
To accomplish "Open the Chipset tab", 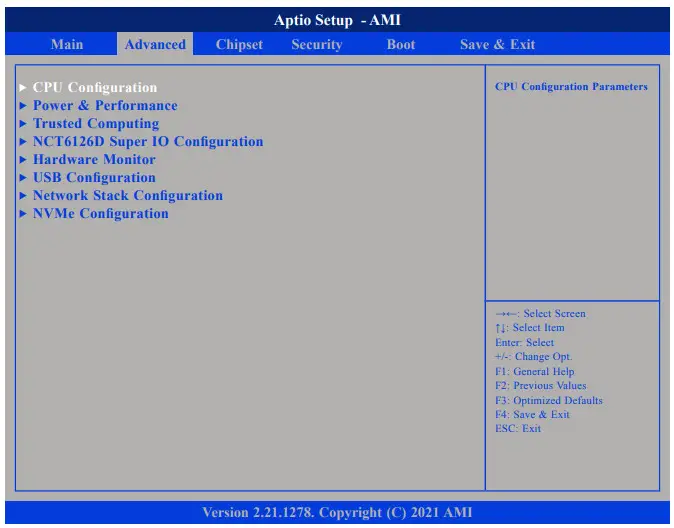I will (239, 44).
